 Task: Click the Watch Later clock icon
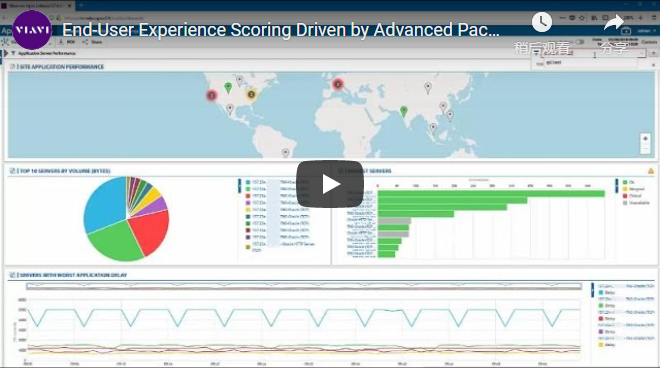(542, 22)
